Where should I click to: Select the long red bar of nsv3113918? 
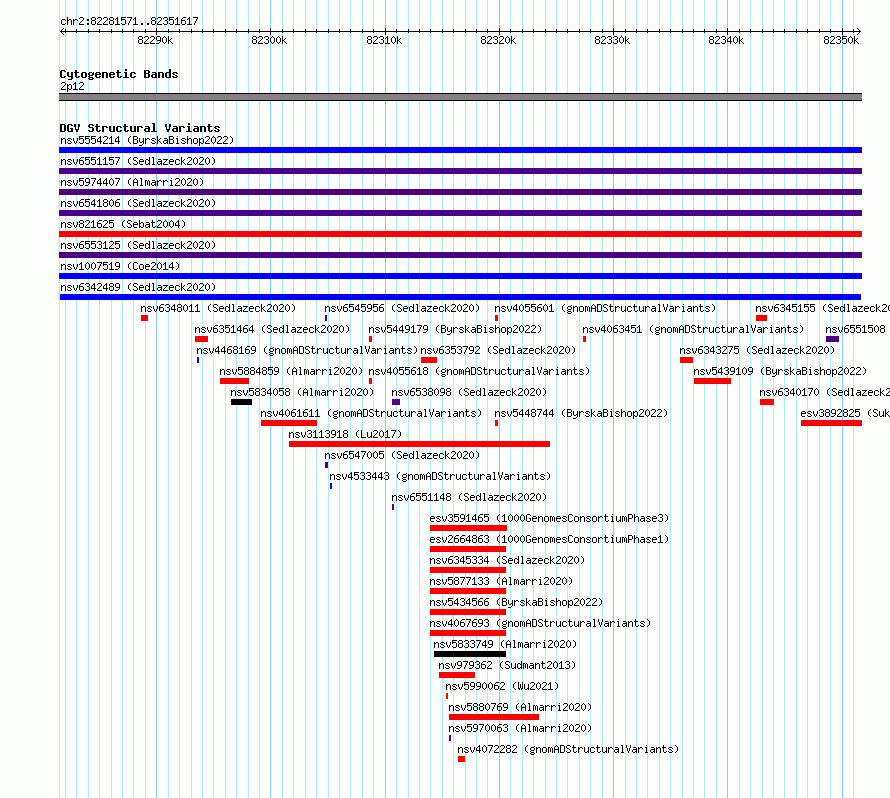click(419, 444)
